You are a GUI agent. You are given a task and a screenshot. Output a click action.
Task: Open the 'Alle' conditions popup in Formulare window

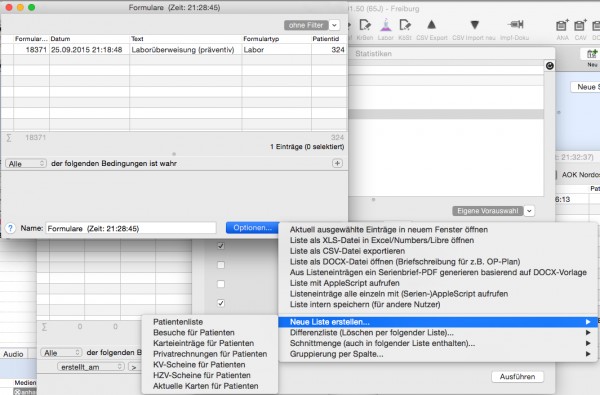[x=26, y=164]
